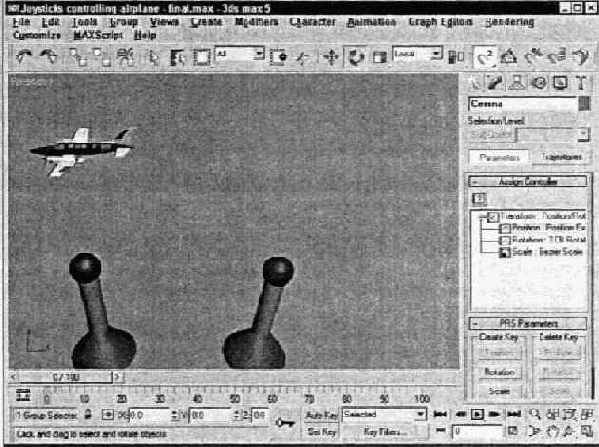Select the Select and Move tool
The image size is (599, 447).
pos(331,57)
